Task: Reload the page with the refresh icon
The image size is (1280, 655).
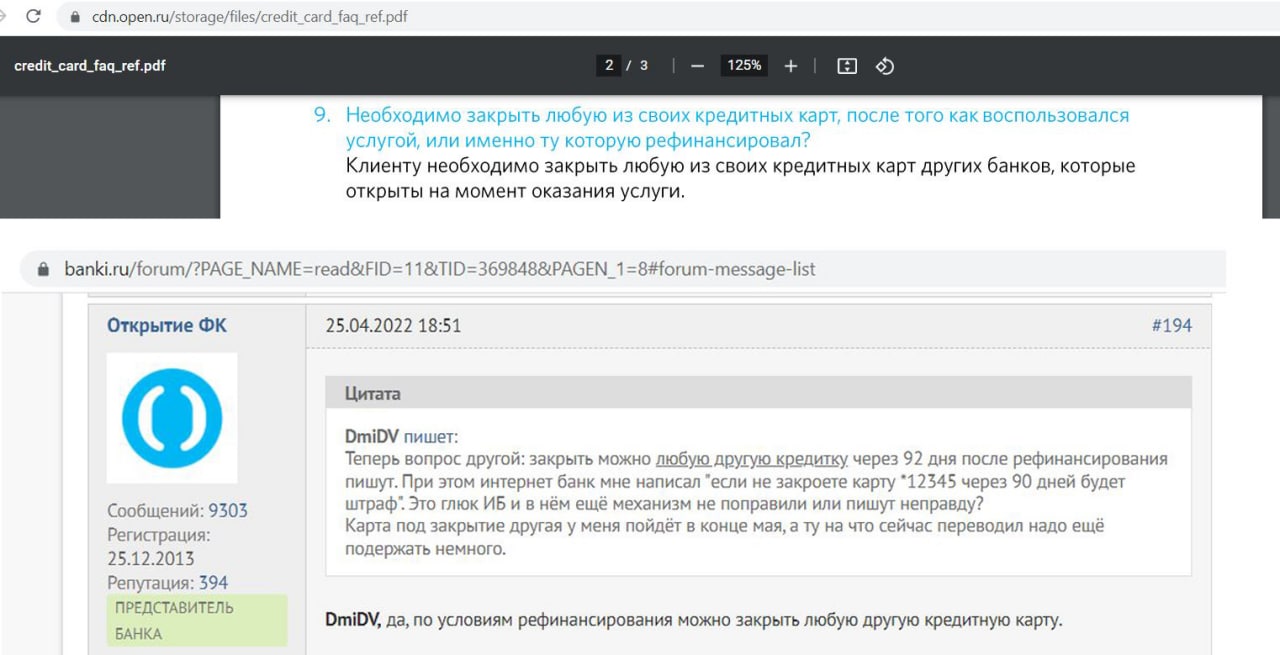Action: [33, 16]
